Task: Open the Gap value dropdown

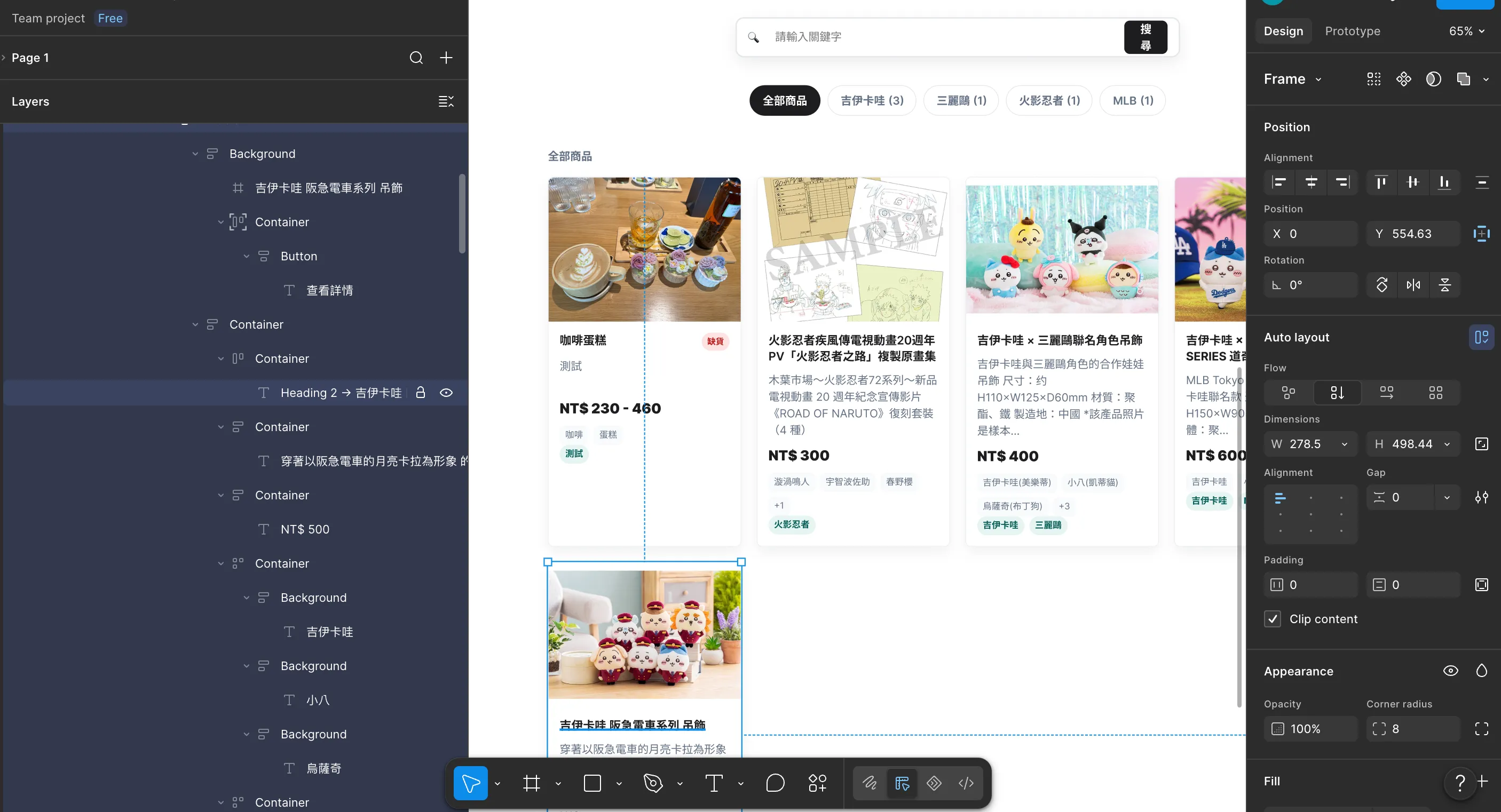Action: (1447, 497)
